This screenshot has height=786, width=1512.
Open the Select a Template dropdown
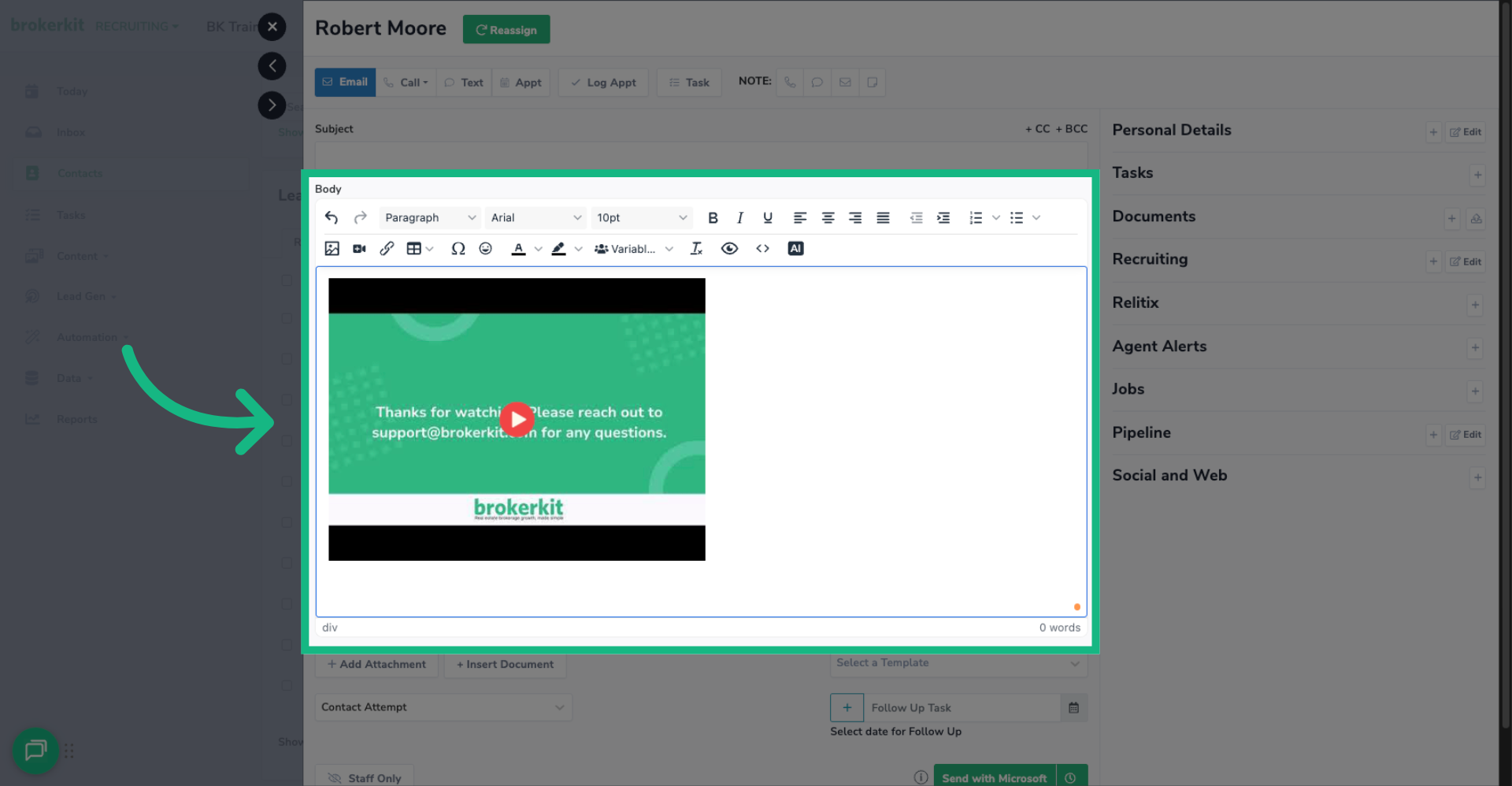pyautogui.click(x=958, y=663)
